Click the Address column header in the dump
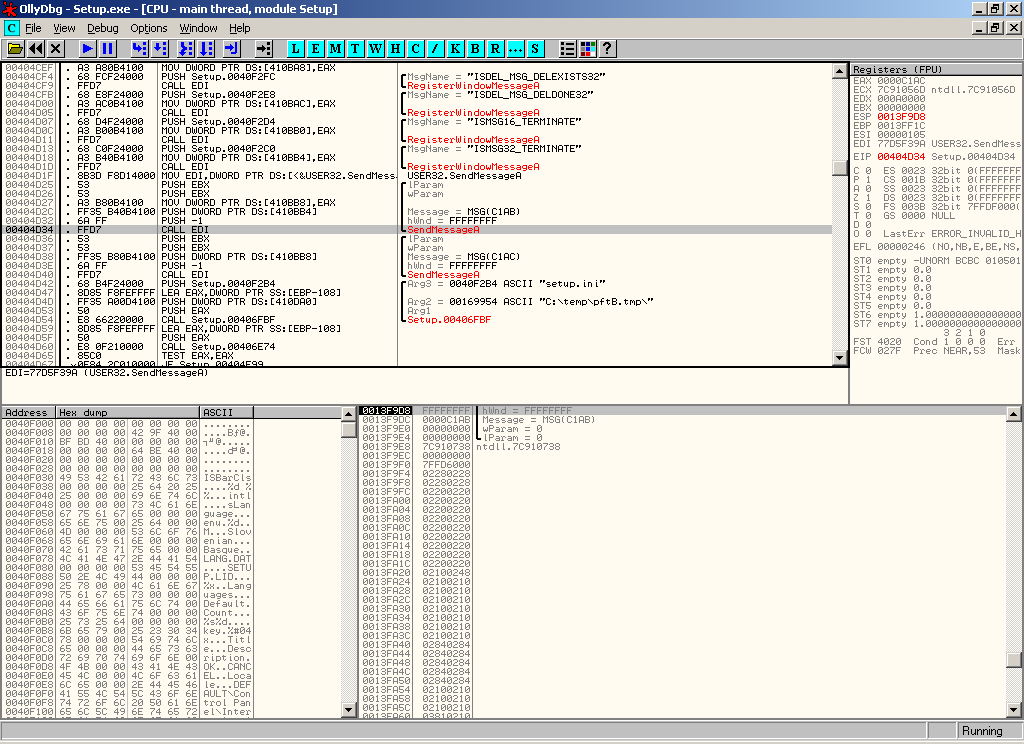This screenshot has height=744, width=1024. (29, 412)
